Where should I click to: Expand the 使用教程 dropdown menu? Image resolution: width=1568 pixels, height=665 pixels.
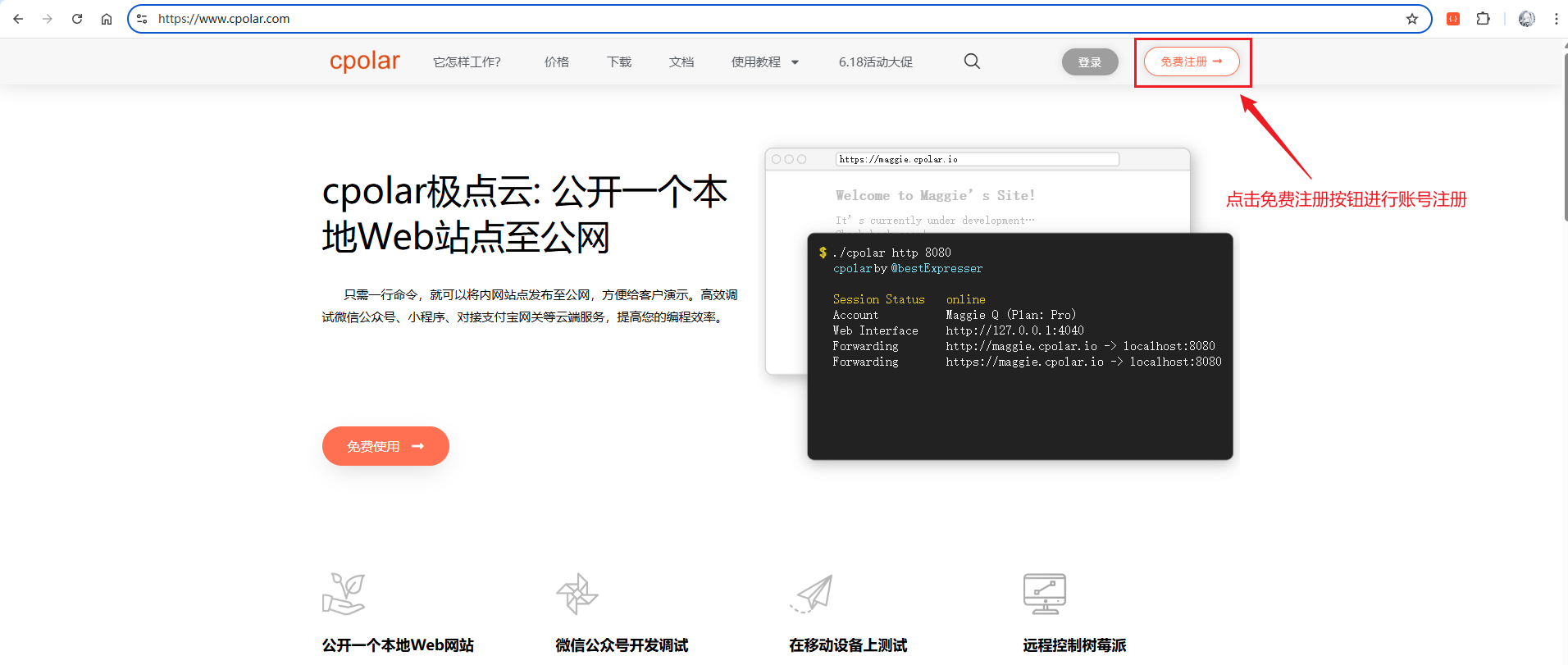[x=764, y=62]
